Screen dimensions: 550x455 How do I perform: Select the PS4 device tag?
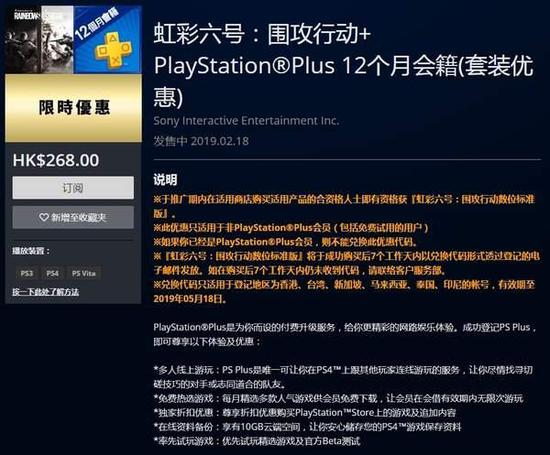(52, 273)
